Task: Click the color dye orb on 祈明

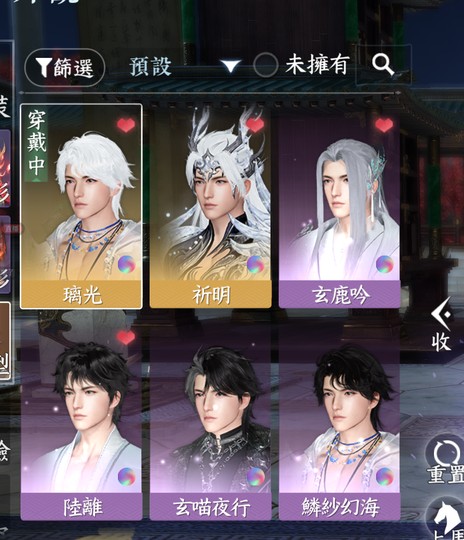Action: click(x=256, y=264)
